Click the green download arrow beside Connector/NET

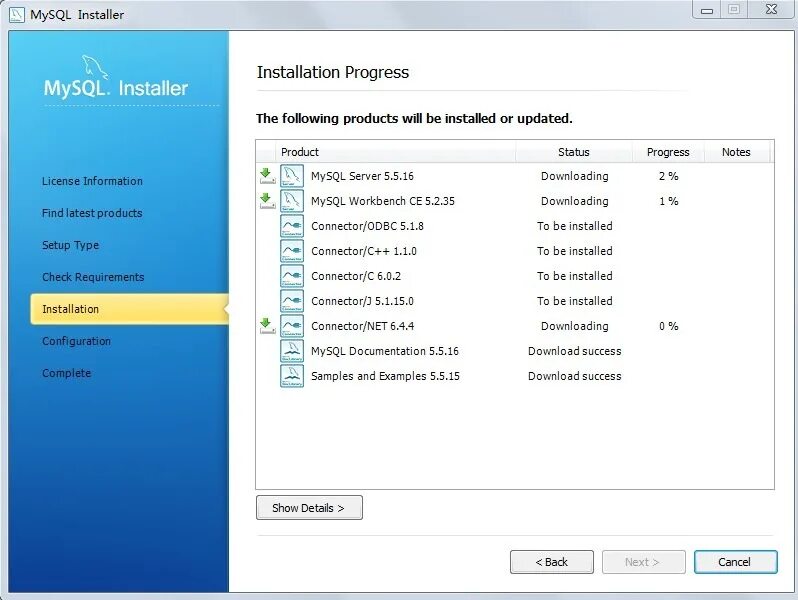coord(267,325)
